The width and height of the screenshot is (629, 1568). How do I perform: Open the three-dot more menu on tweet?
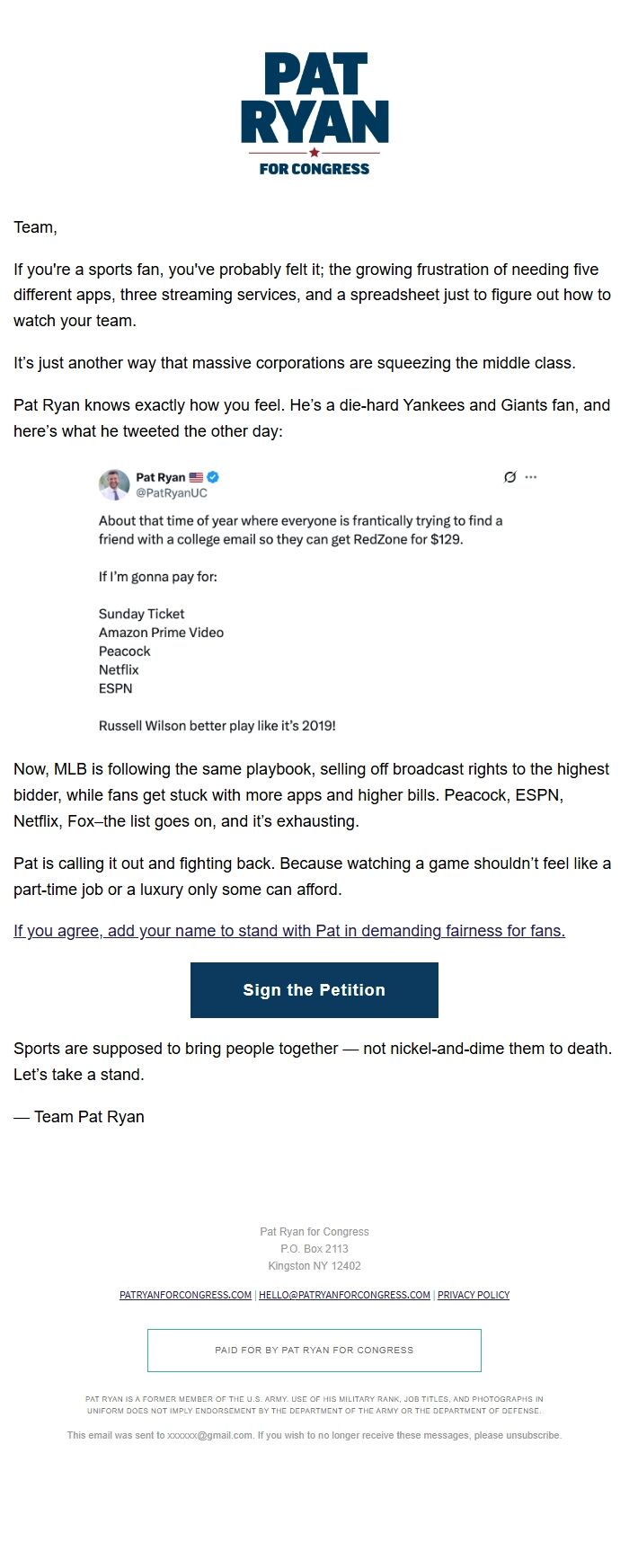(x=531, y=477)
